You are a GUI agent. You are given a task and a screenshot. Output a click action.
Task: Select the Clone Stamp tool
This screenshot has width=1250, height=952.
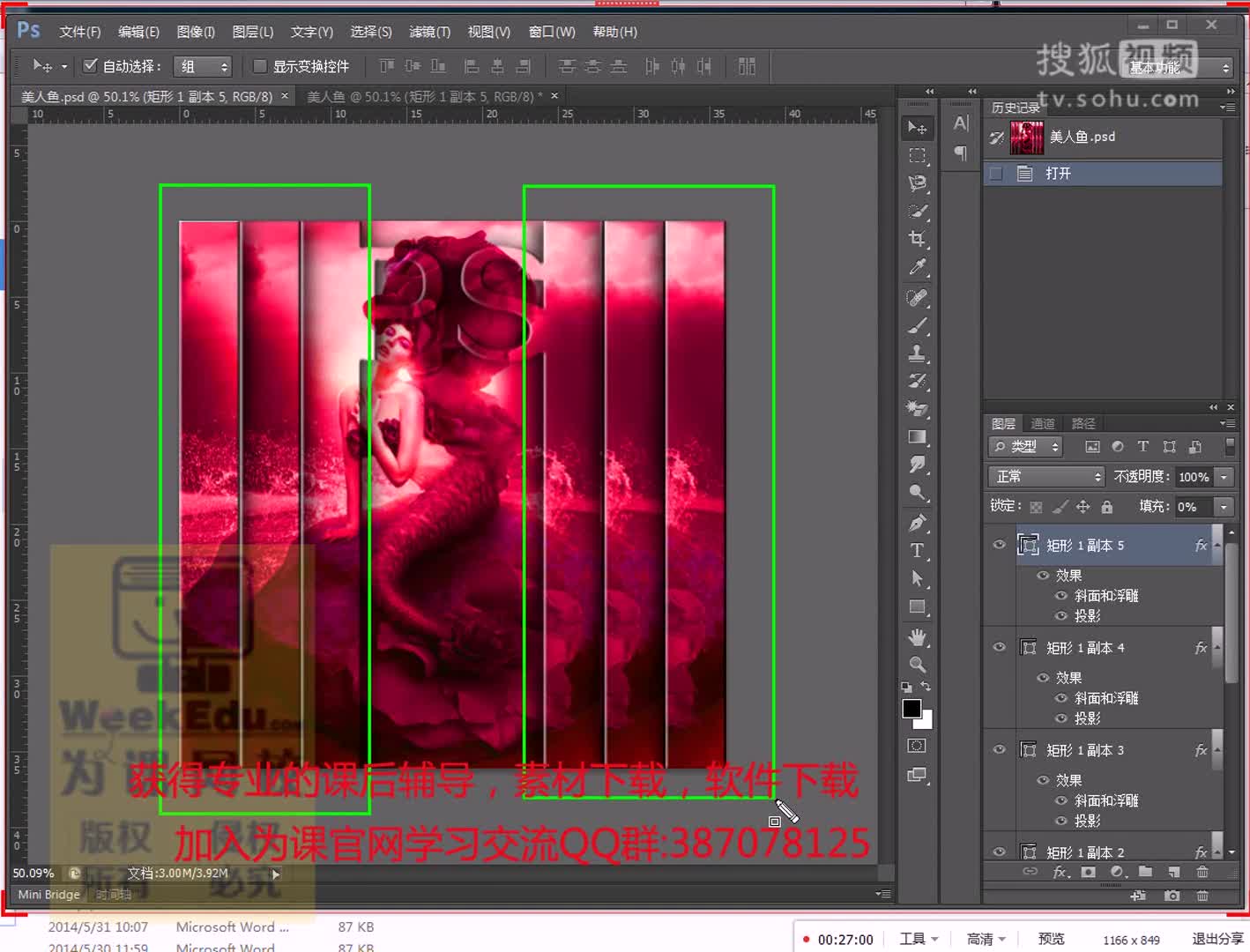coord(918,353)
